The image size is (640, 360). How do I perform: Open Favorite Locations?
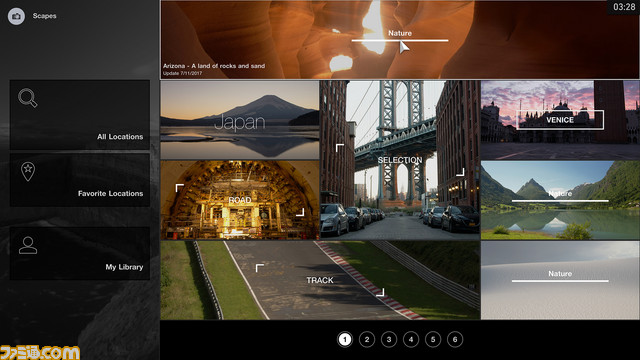(80, 180)
